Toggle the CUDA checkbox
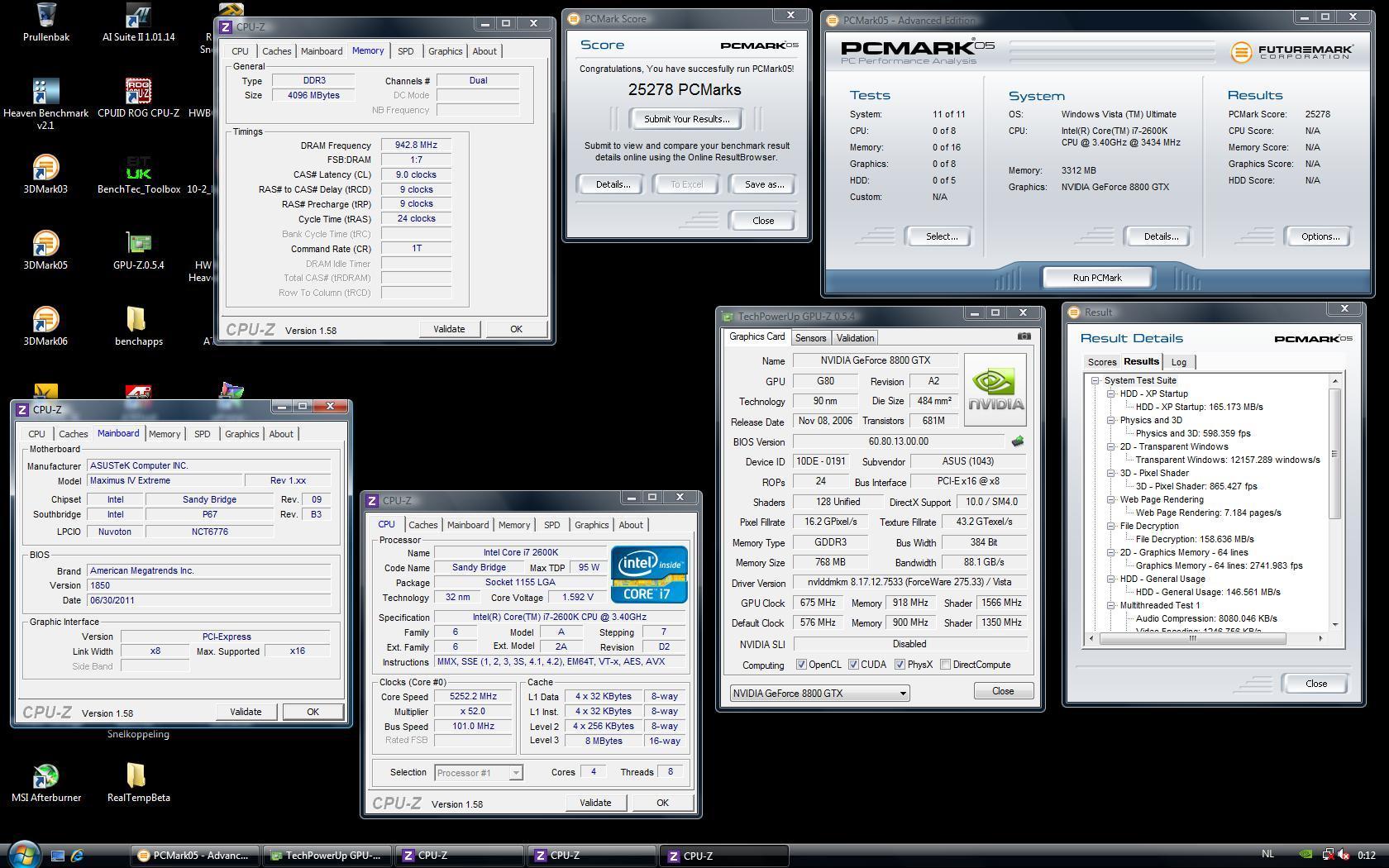Image resolution: width=1389 pixels, height=868 pixels. click(853, 665)
